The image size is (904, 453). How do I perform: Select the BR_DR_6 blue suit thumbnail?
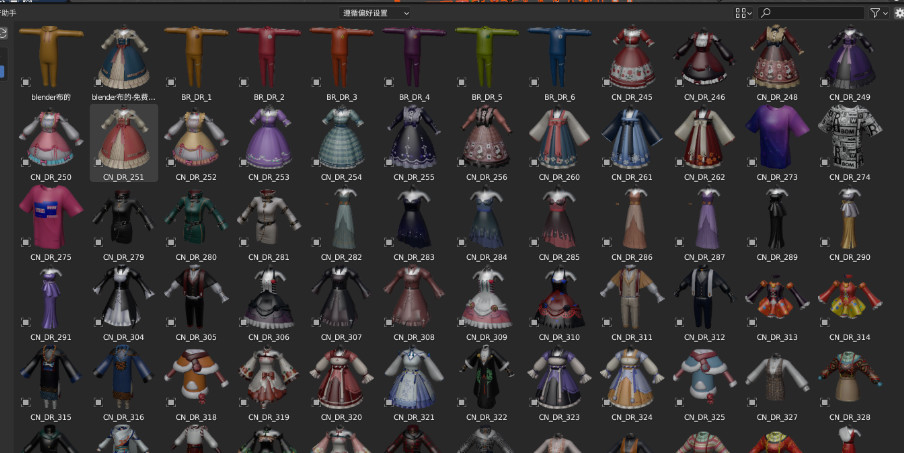pos(559,57)
